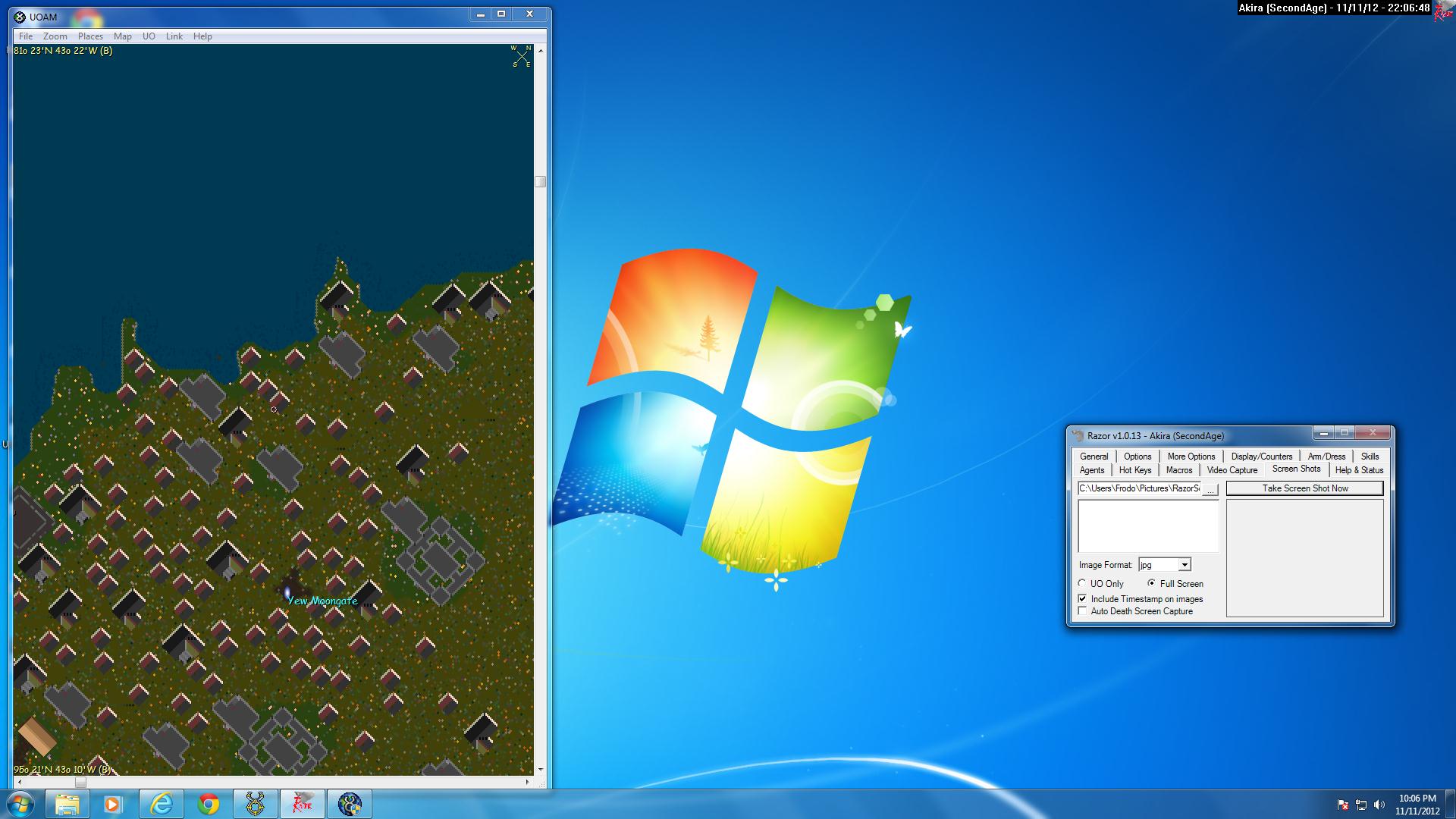This screenshot has height=819, width=1456.
Task: Click the Ultima Online ankh taskbar icon
Action: [256, 804]
